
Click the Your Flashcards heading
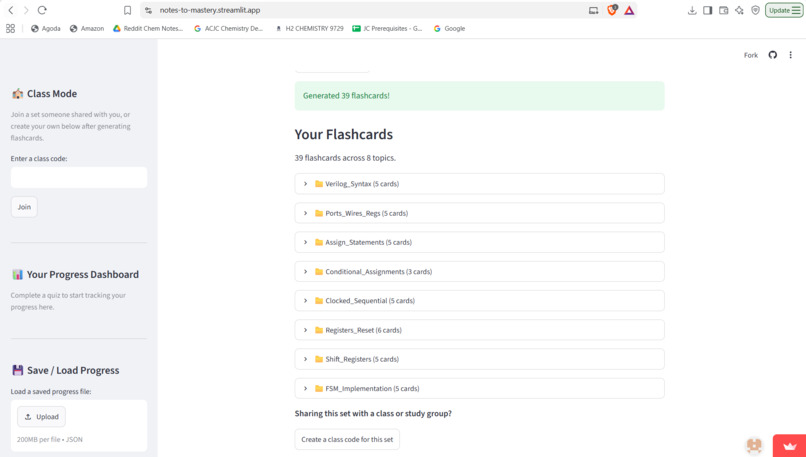343,134
